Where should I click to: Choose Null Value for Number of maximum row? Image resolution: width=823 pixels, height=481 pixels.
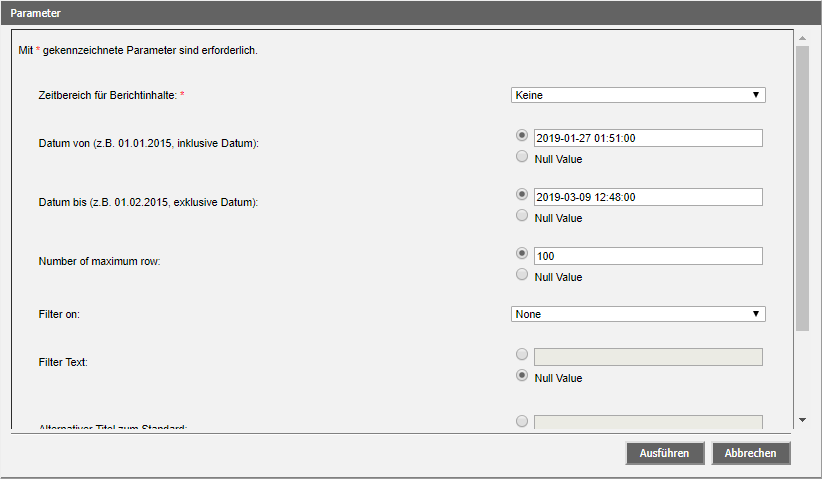pyautogui.click(x=521, y=276)
